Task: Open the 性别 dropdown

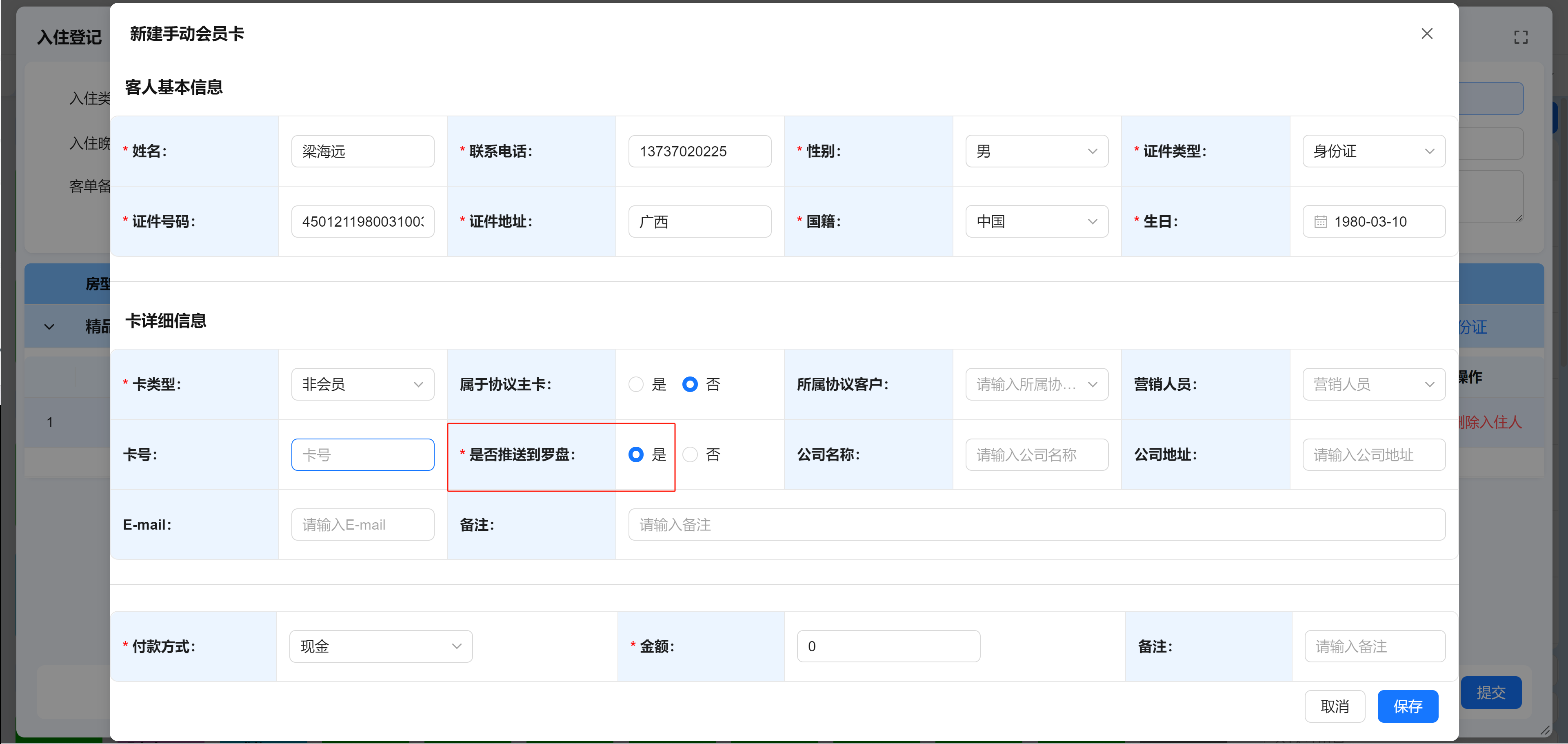Action: pos(1036,151)
